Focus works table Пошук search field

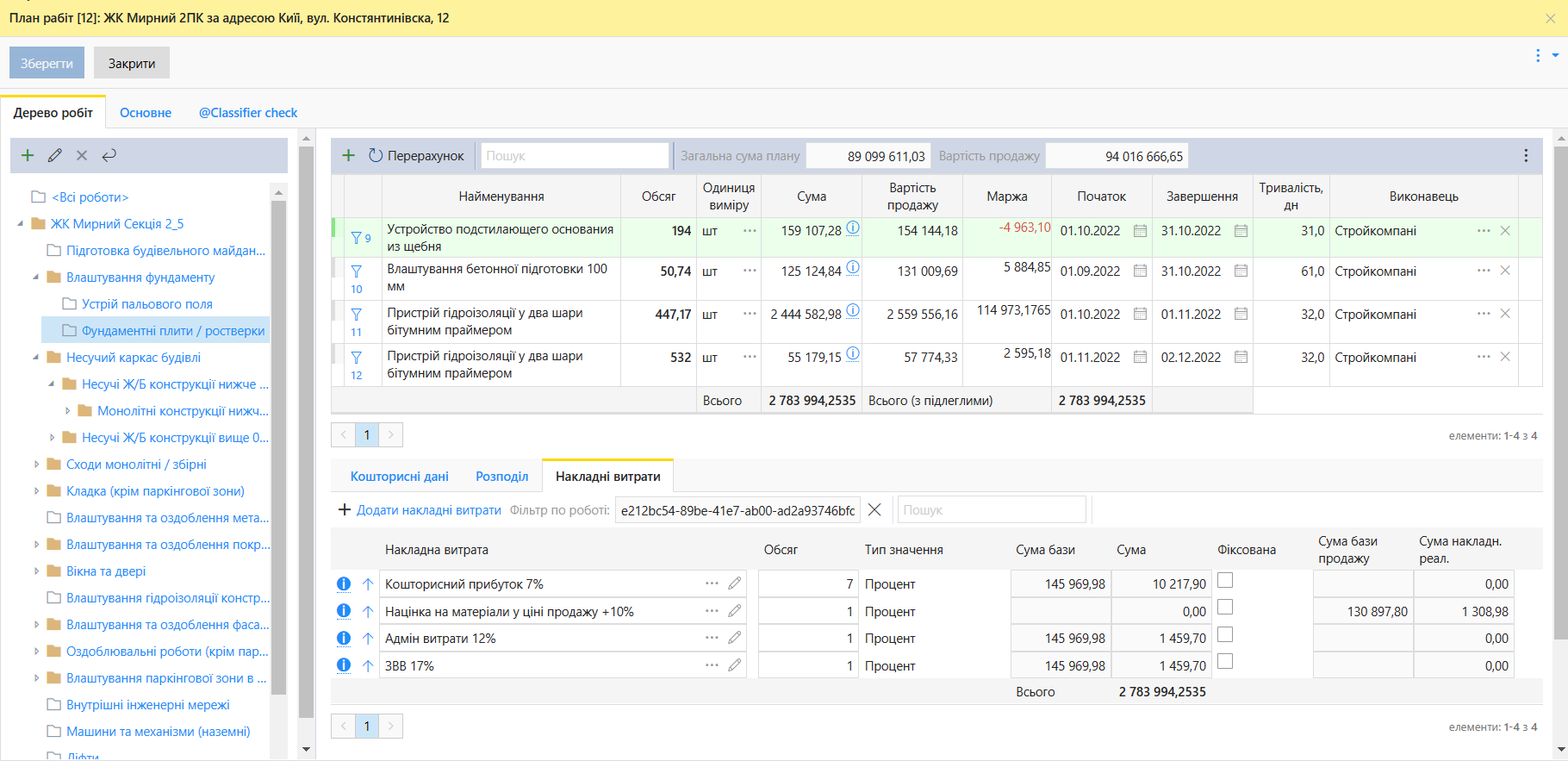click(575, 155)
